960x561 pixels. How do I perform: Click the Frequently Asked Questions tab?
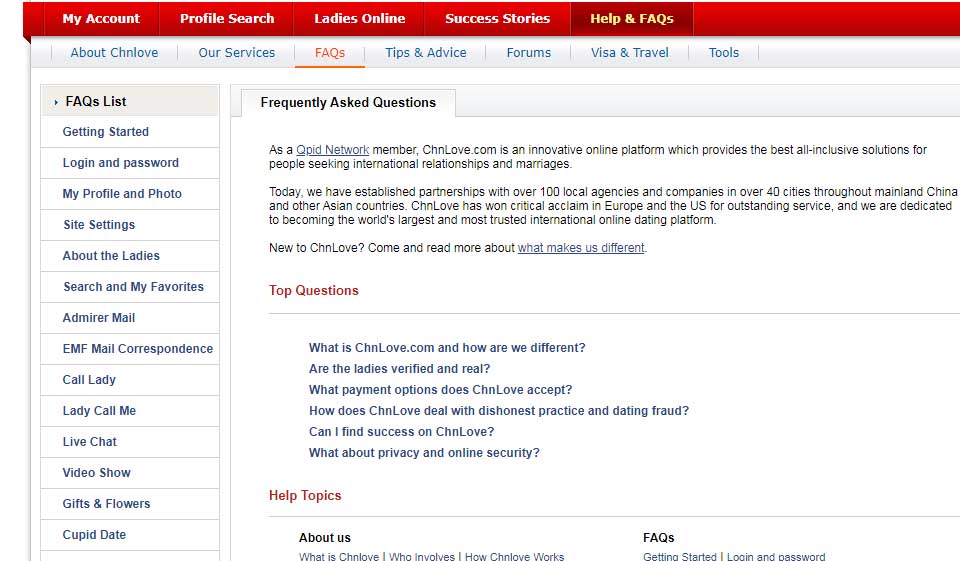pyautogui.click(x=347, y=103)
